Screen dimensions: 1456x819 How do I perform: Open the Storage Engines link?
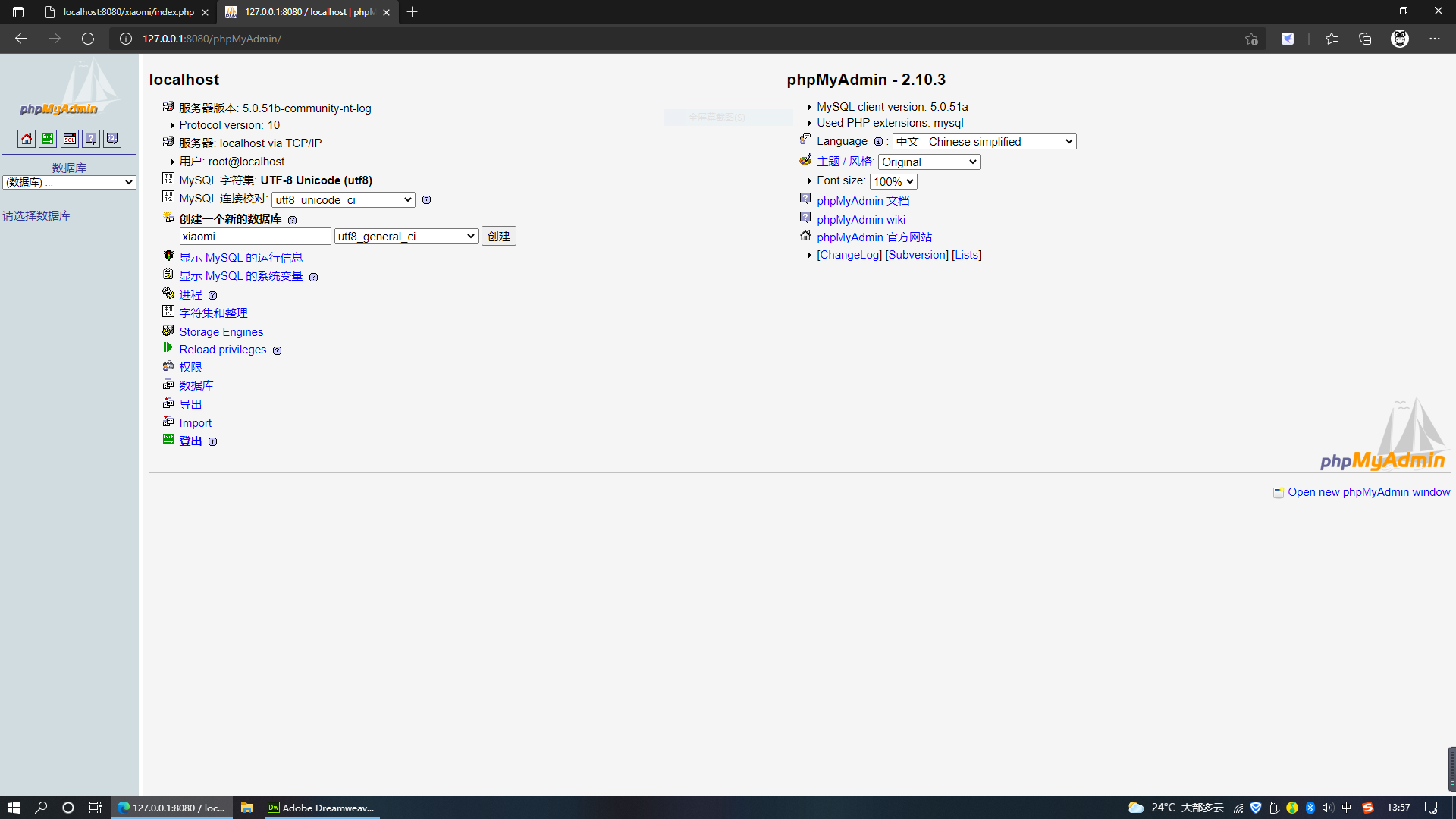pos(221,332)
